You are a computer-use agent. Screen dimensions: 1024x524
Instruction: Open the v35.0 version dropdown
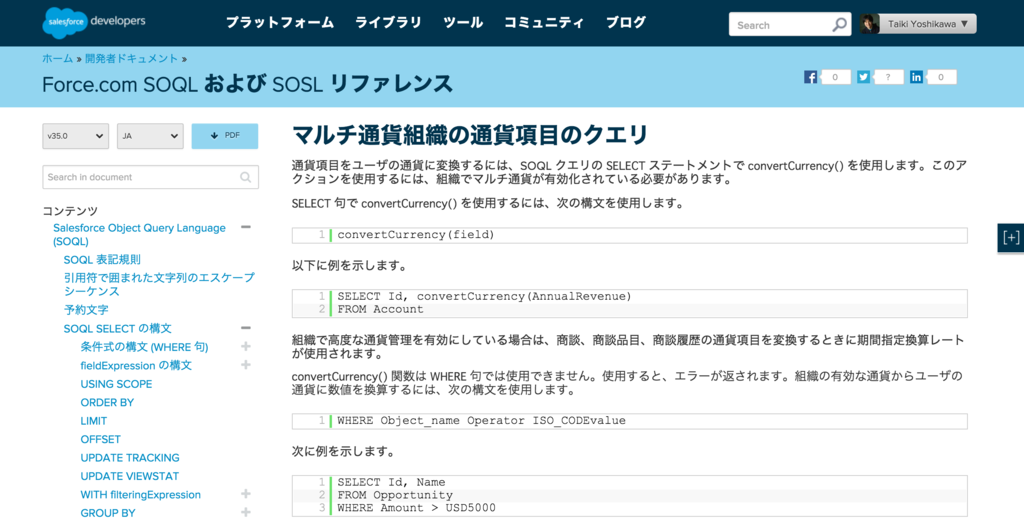click(x=76, y=136)
